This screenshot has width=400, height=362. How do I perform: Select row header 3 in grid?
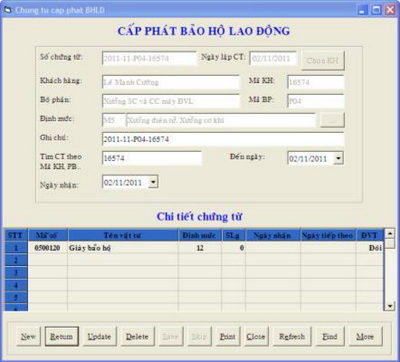[x=16, y=272]
